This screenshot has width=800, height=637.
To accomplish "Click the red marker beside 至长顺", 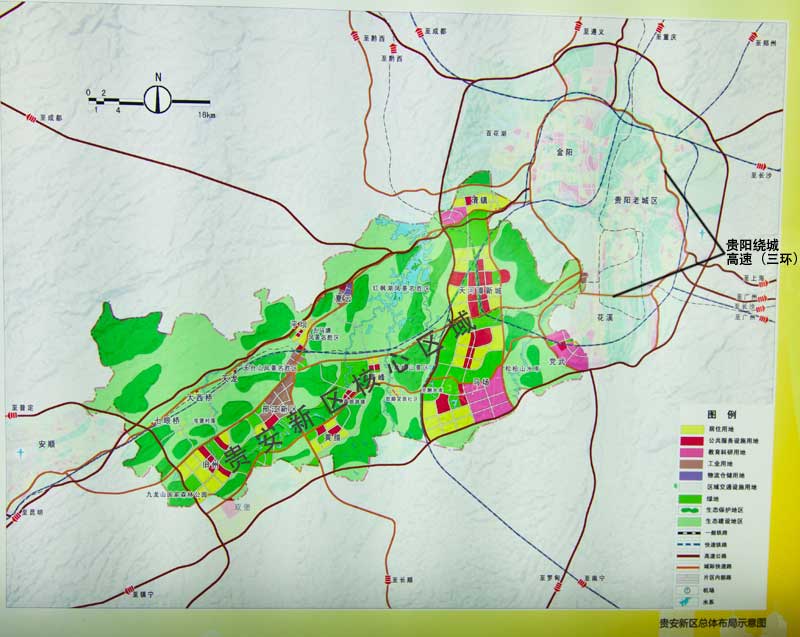I will (389, 579).
